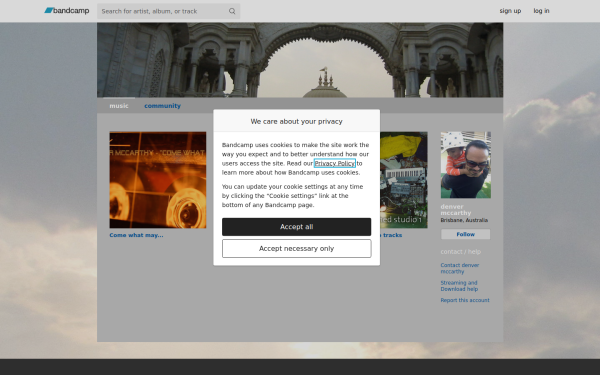Open the Privacy Policy link
Image resolution: width=600 pixels, height=375 pixels.
334,163
